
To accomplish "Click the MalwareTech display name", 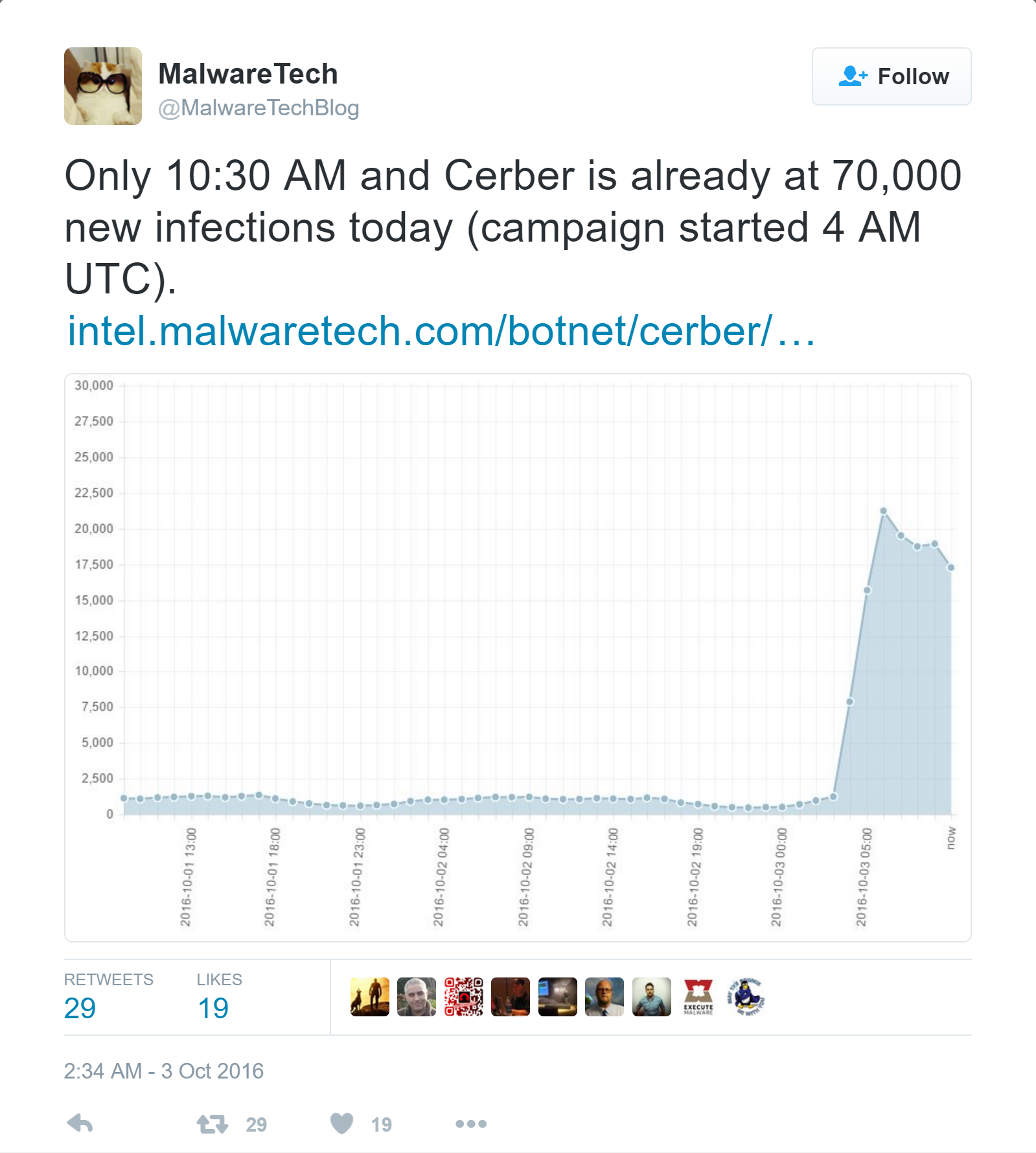I will click(248, 73).
